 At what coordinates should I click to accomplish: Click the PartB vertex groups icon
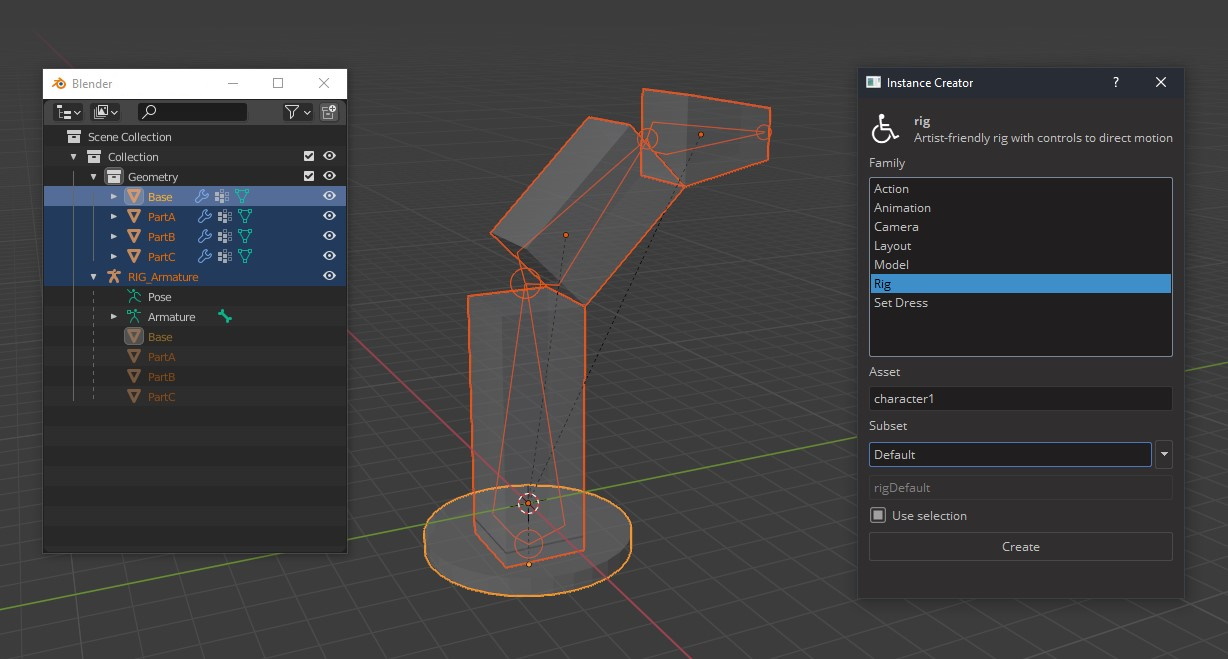click(224, 237)
